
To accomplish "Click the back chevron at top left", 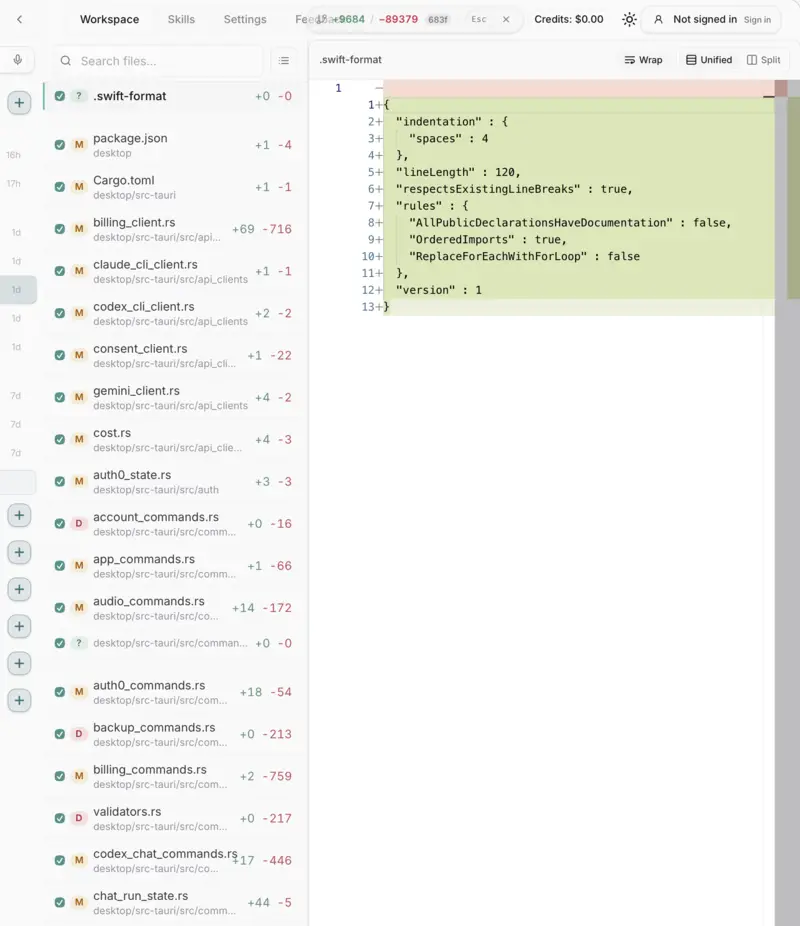I will pos(22,18).
